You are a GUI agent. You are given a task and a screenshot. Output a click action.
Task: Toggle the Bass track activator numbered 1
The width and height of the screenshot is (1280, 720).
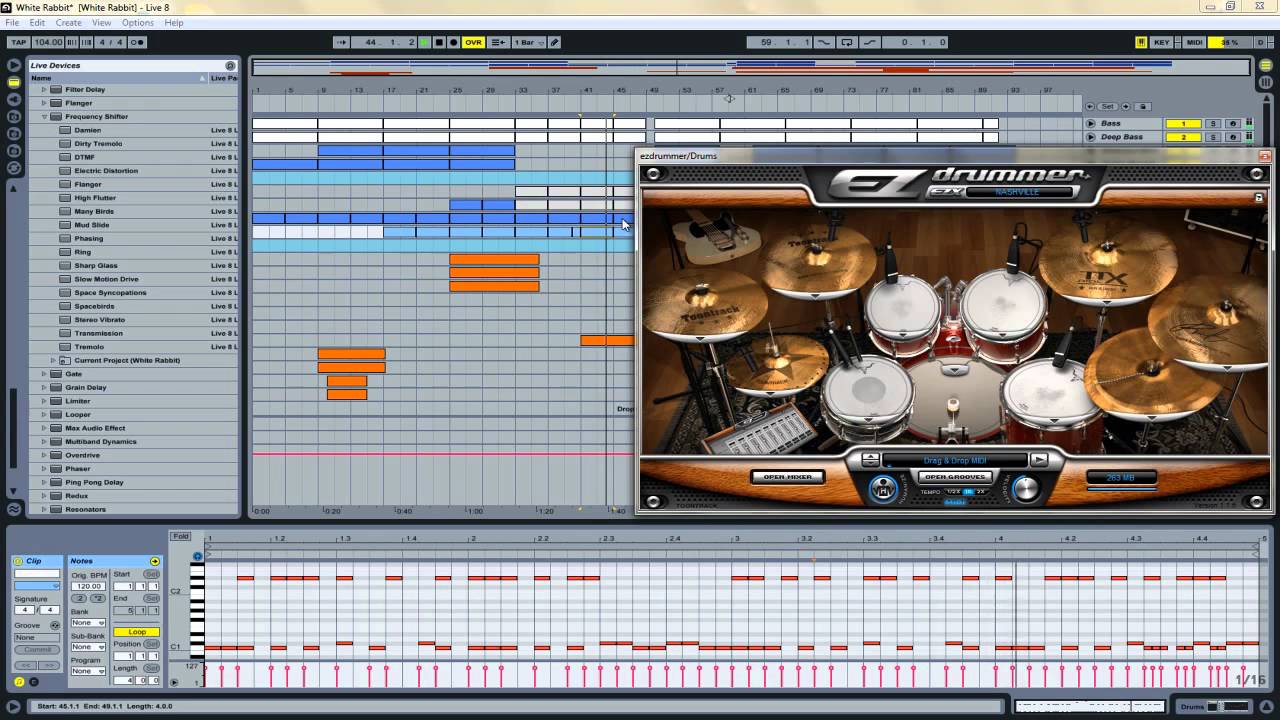(1183, 123)
